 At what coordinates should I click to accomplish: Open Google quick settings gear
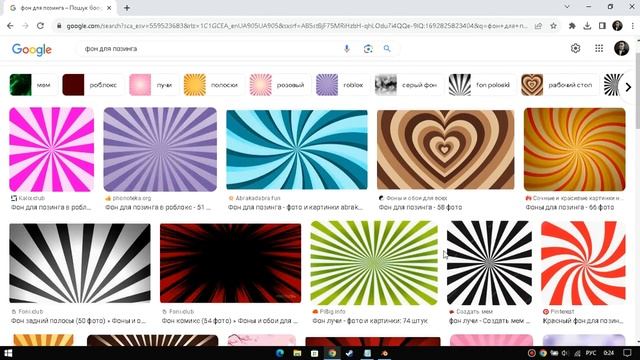tap(576, 48)
